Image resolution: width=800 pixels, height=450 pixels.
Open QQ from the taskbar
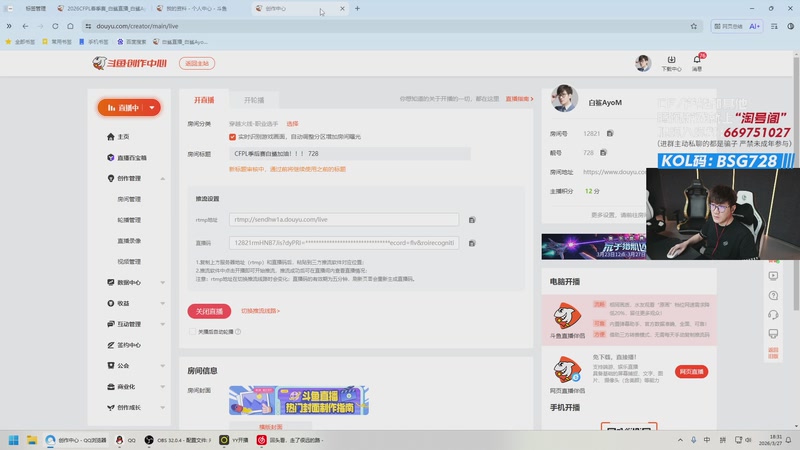[126, 440]
